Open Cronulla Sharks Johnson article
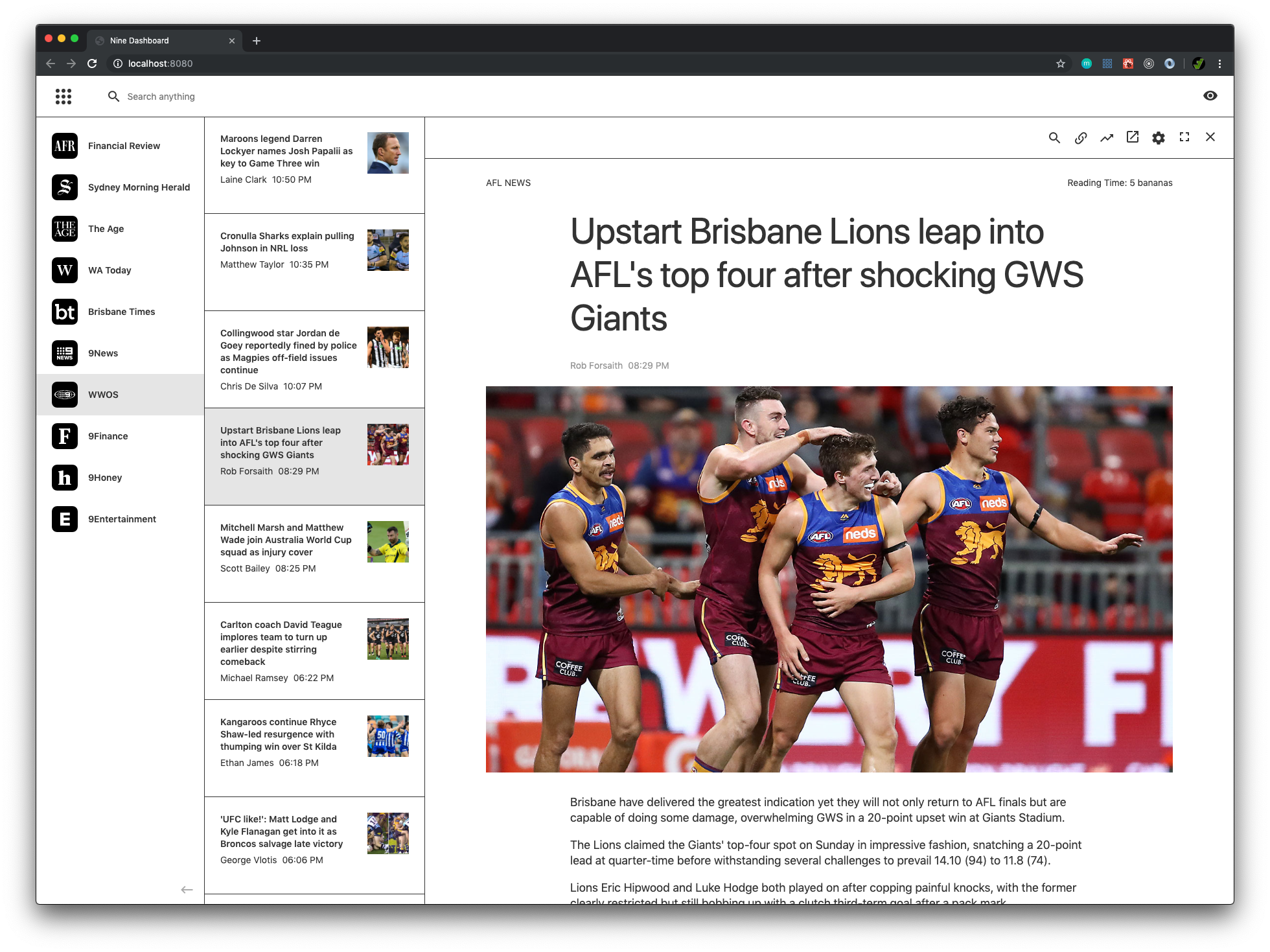 point(288,242)
